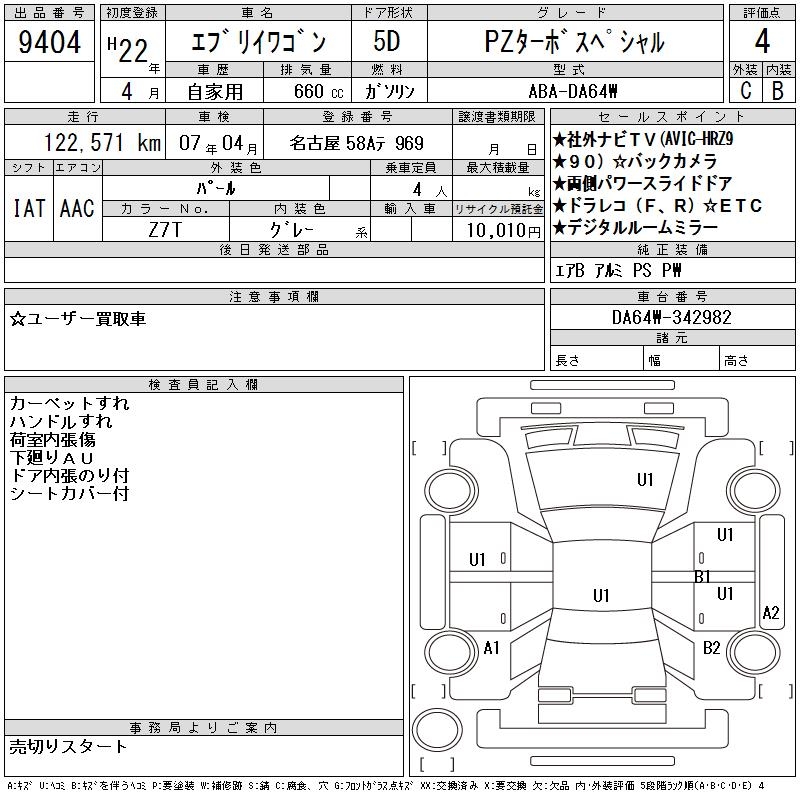Click the seating capacity 4人
800x800 pixels.
coord(430,190)
